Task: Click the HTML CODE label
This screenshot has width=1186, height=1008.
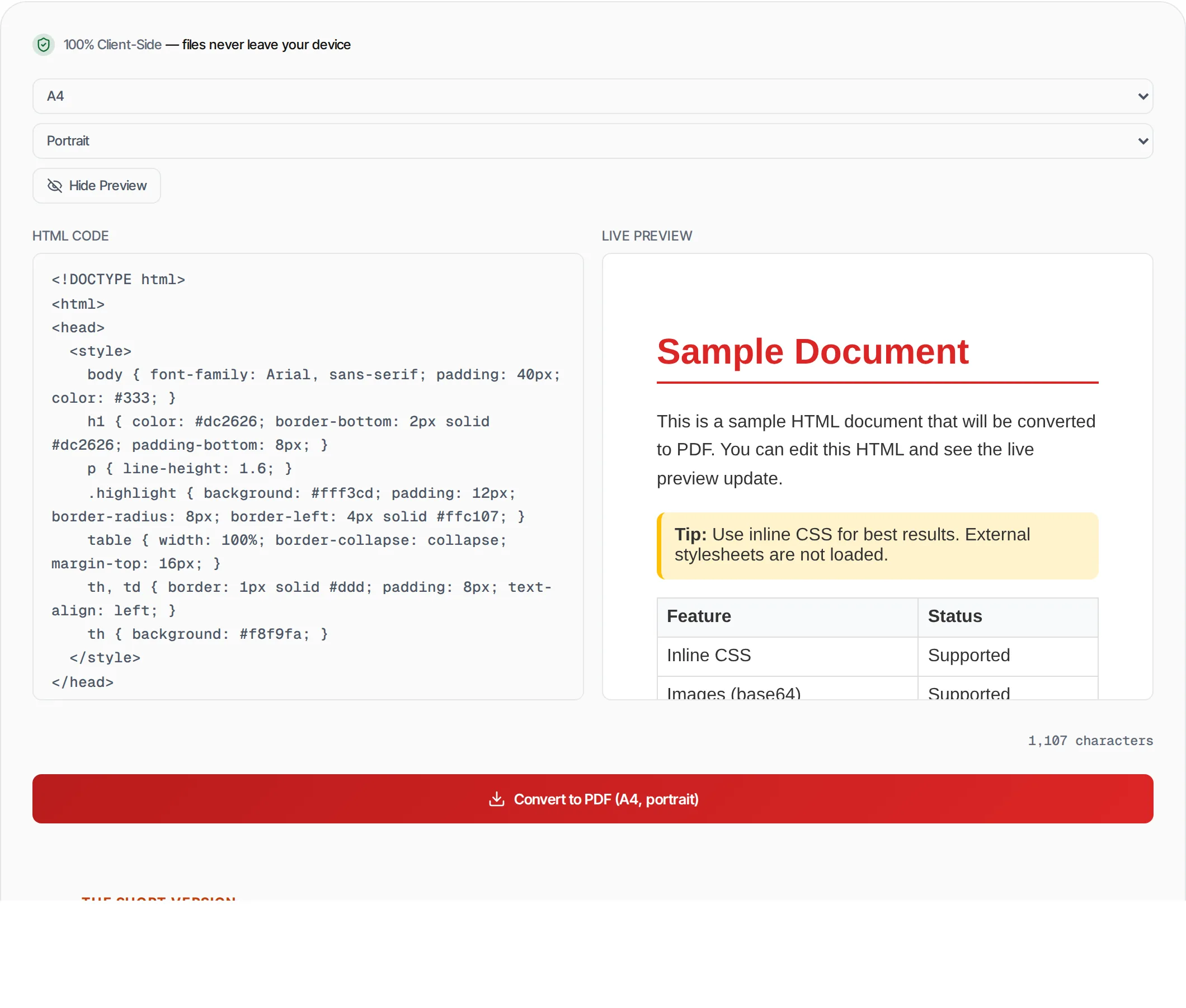Action: [x=70, y=236]
